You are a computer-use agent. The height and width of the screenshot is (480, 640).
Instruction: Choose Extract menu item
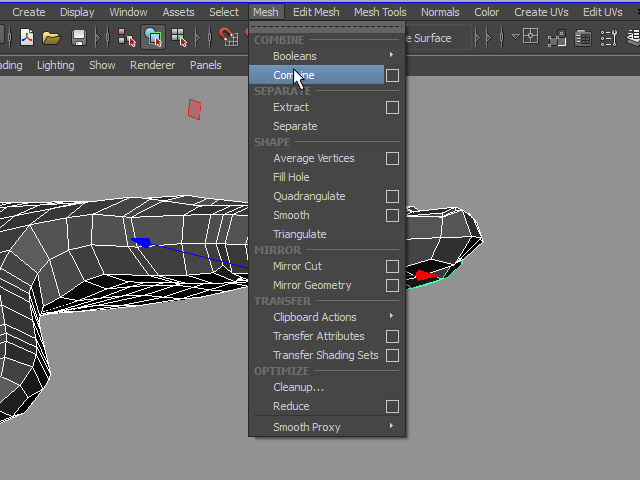click(291, 107)
